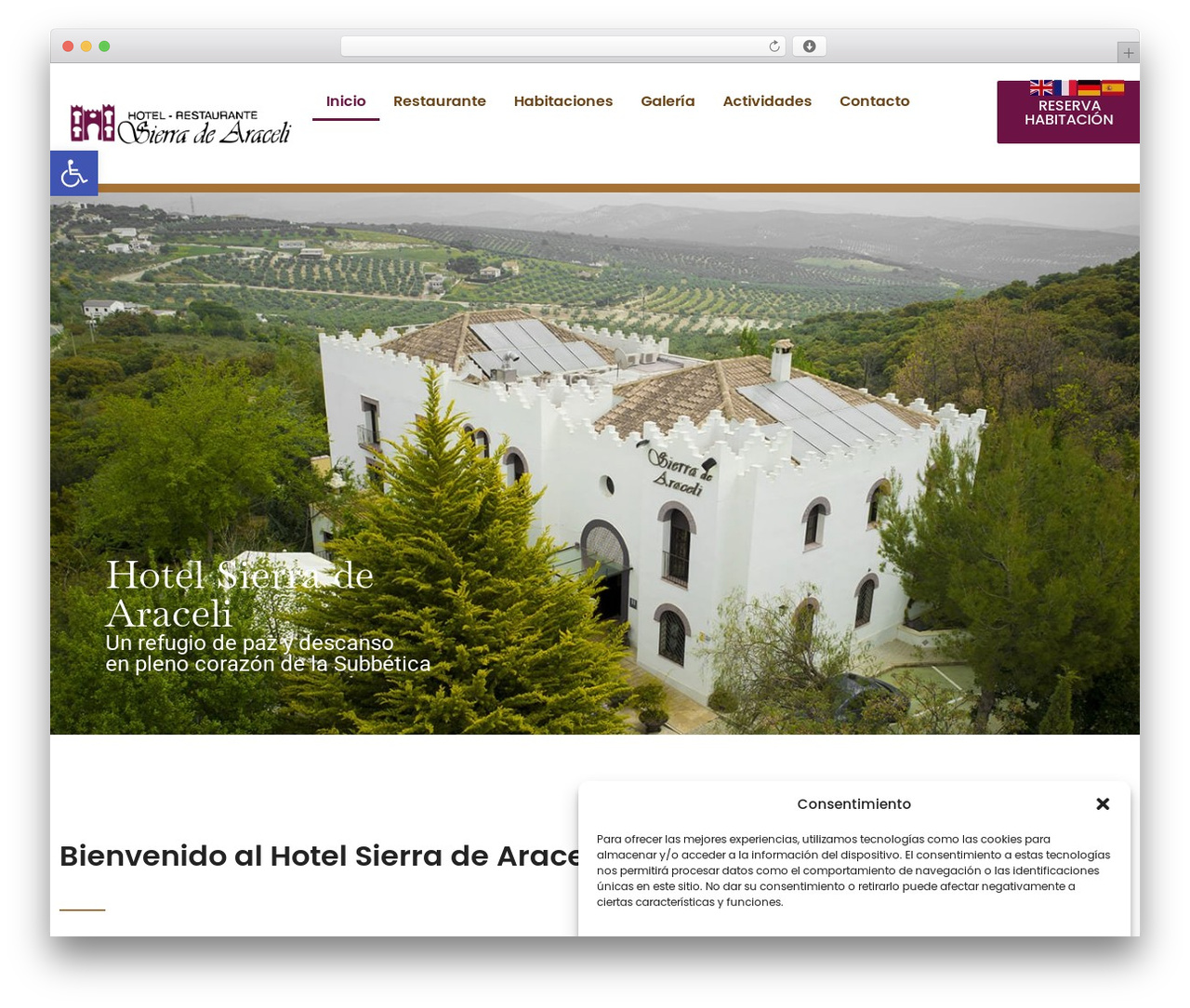Open a new browser tab with plus
Screen dimensions: 1190x1008
coord(1128,53)
